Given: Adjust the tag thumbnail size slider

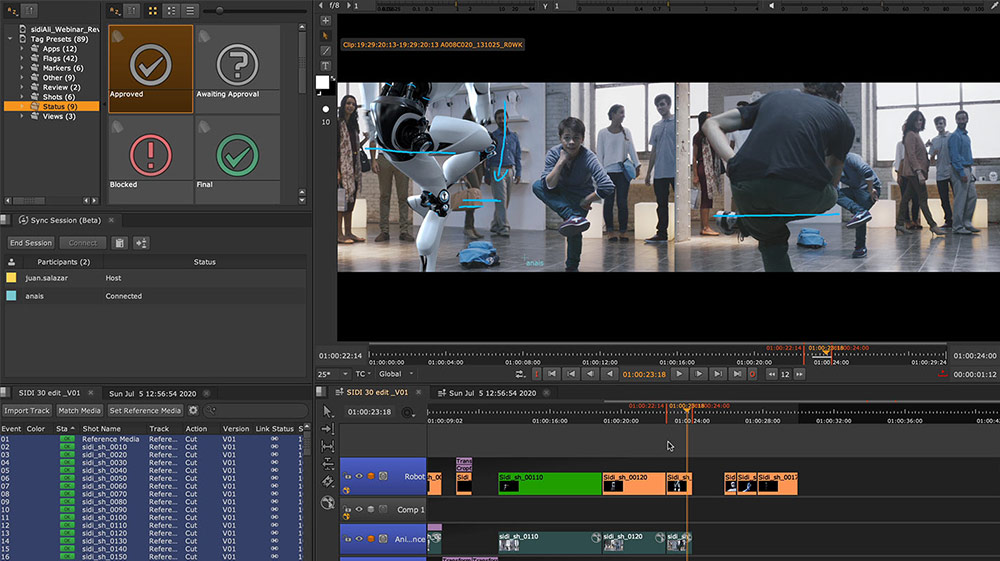Looking at the screenshot, I should (220, 10).
